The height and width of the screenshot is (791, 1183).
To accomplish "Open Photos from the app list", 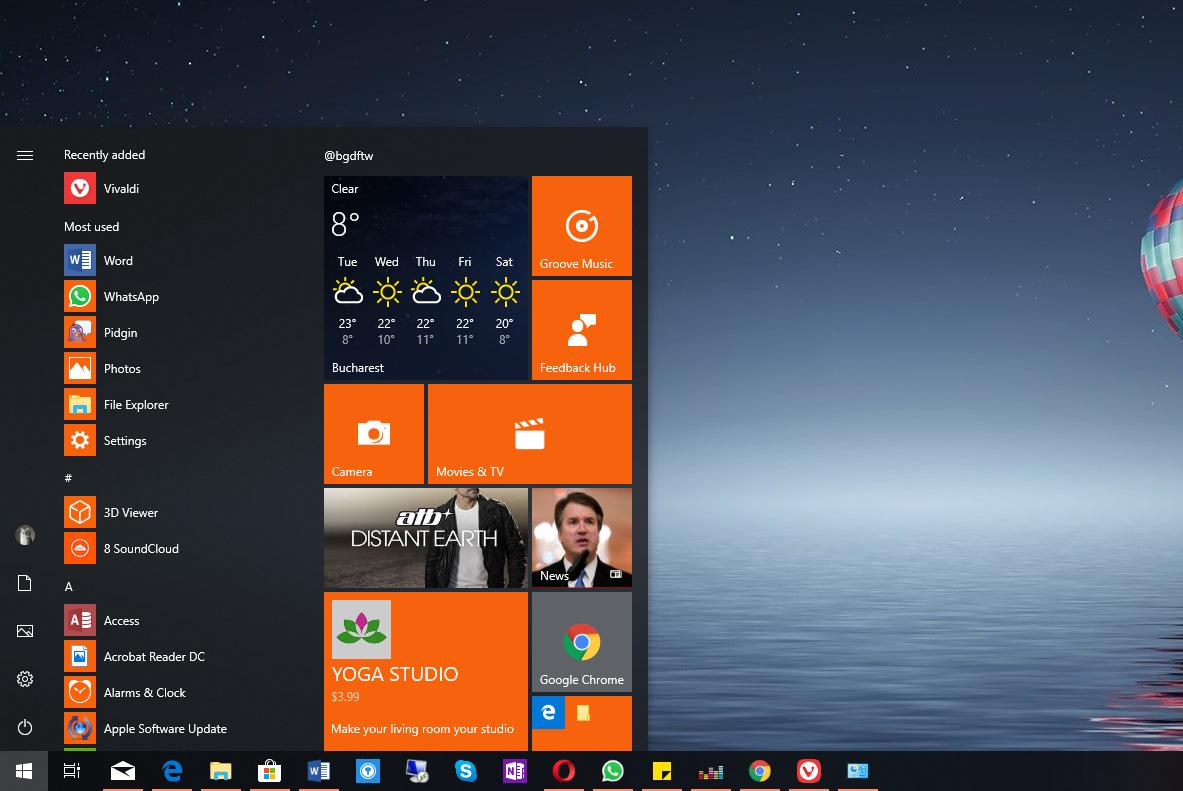I will click(183, 368).
